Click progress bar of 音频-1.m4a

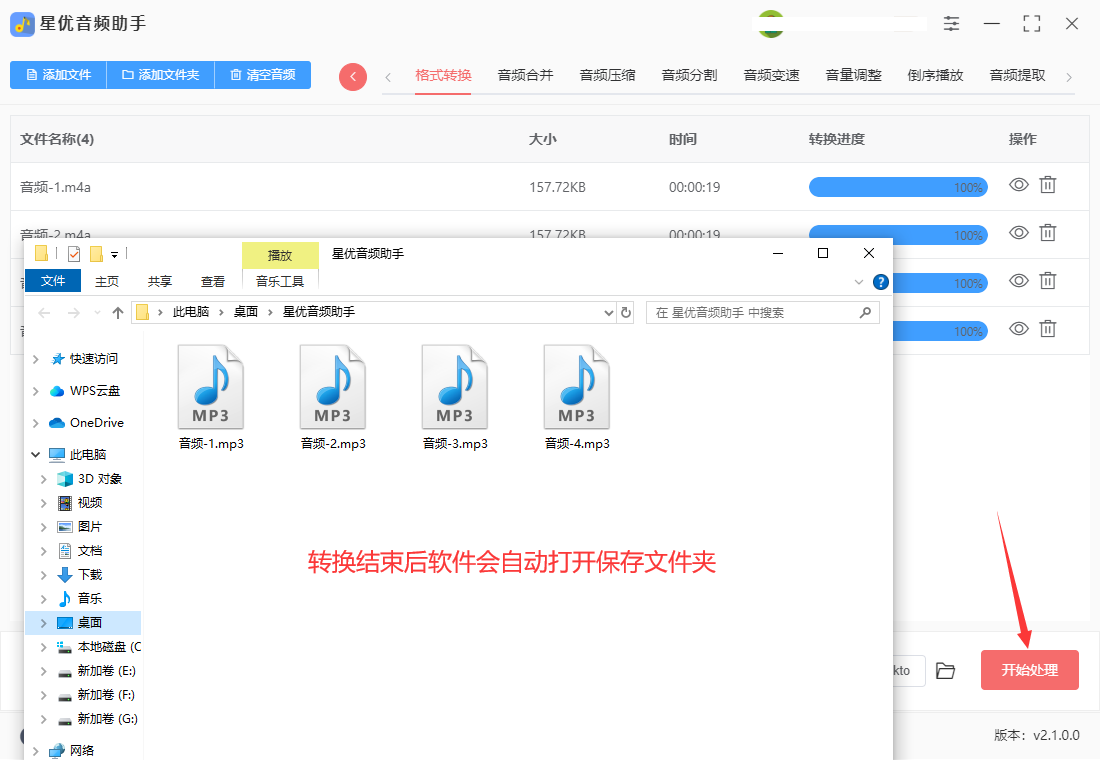point(898,187)
